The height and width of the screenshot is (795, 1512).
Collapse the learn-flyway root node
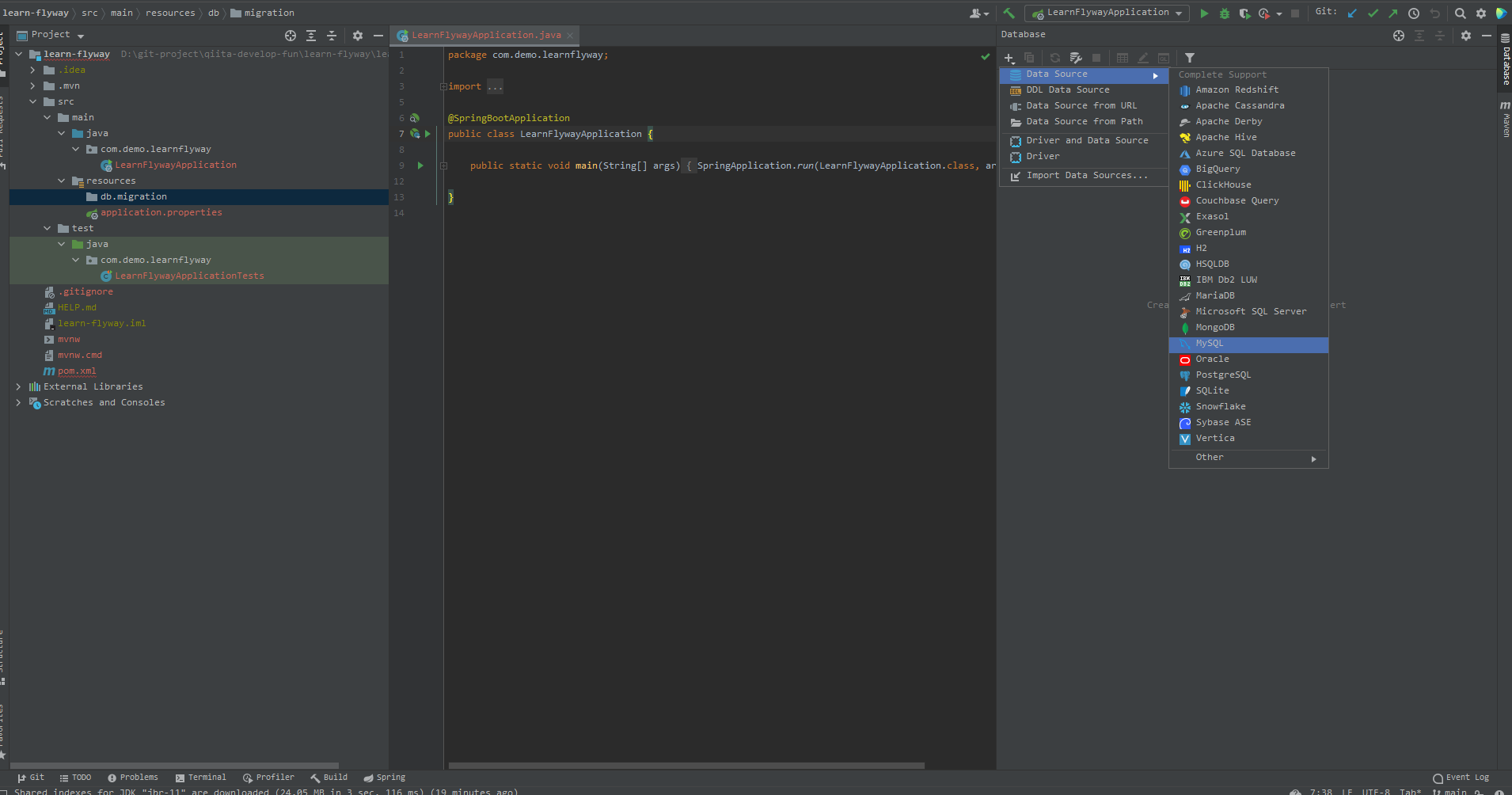pyautogui.click(x=19, y=55)
